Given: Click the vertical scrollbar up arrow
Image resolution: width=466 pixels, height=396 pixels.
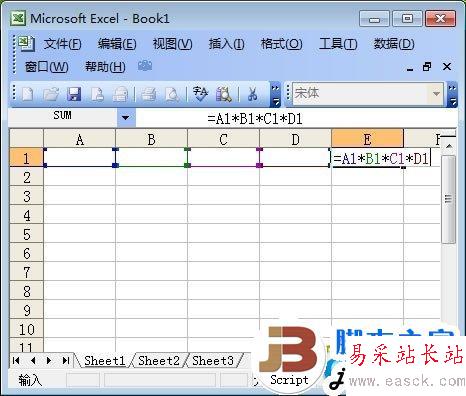Looking at the screenshot, I should click(449, 146).
